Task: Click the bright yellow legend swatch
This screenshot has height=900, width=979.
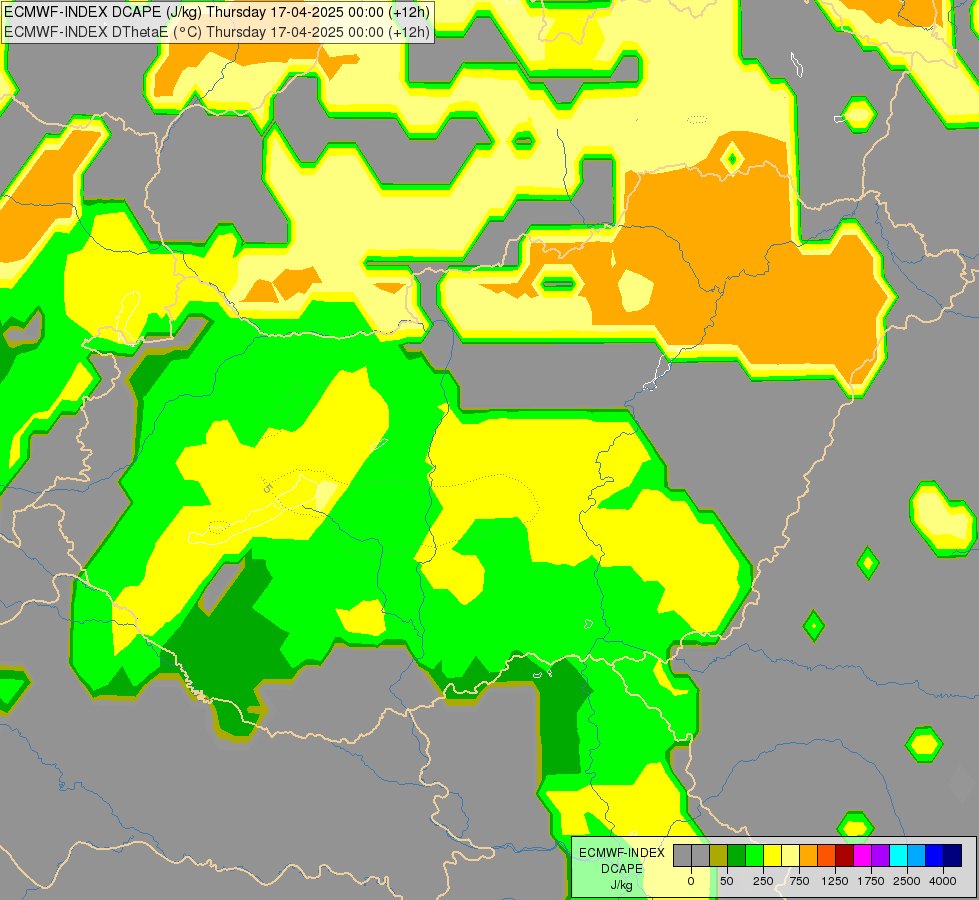Action: click(772, 855)
